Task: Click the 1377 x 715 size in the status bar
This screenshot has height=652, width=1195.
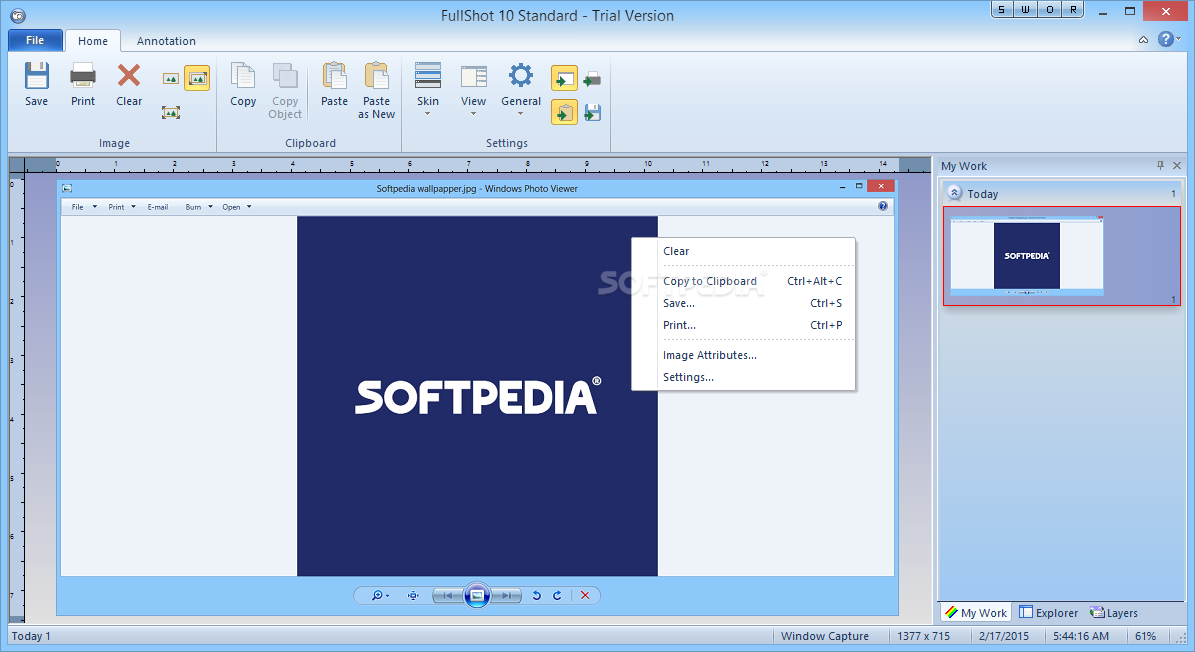Action: [924, 636]
